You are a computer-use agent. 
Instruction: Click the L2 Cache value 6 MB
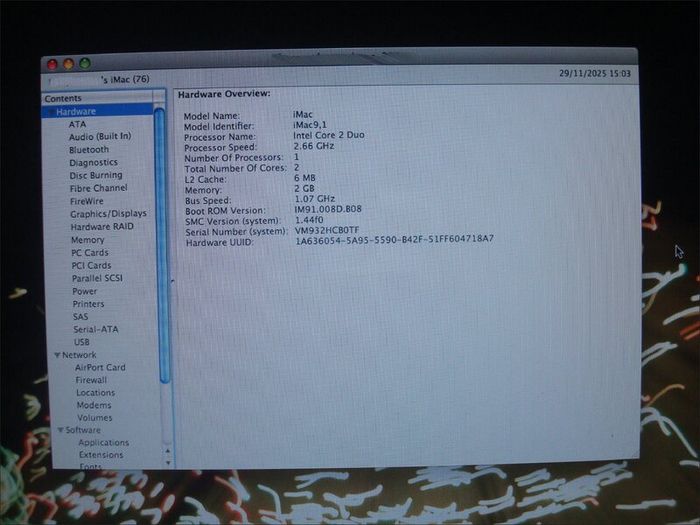(x=304, y=178)
